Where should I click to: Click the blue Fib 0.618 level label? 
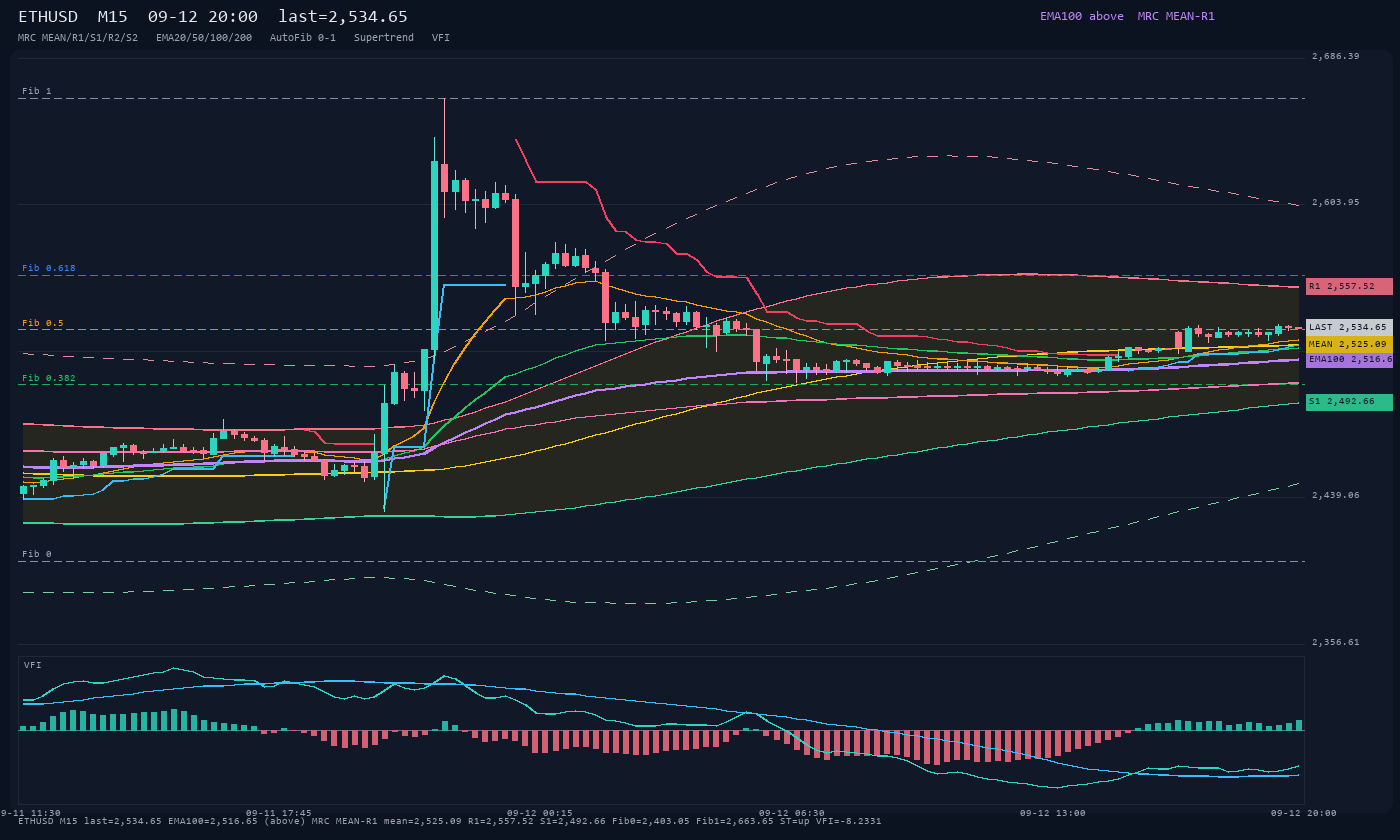click(x=49, y=268)
